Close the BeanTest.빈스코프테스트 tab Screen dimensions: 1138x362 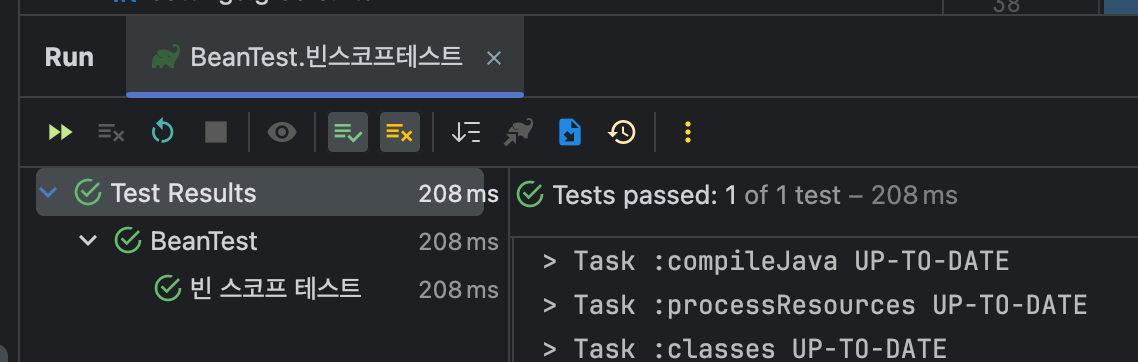494,58
